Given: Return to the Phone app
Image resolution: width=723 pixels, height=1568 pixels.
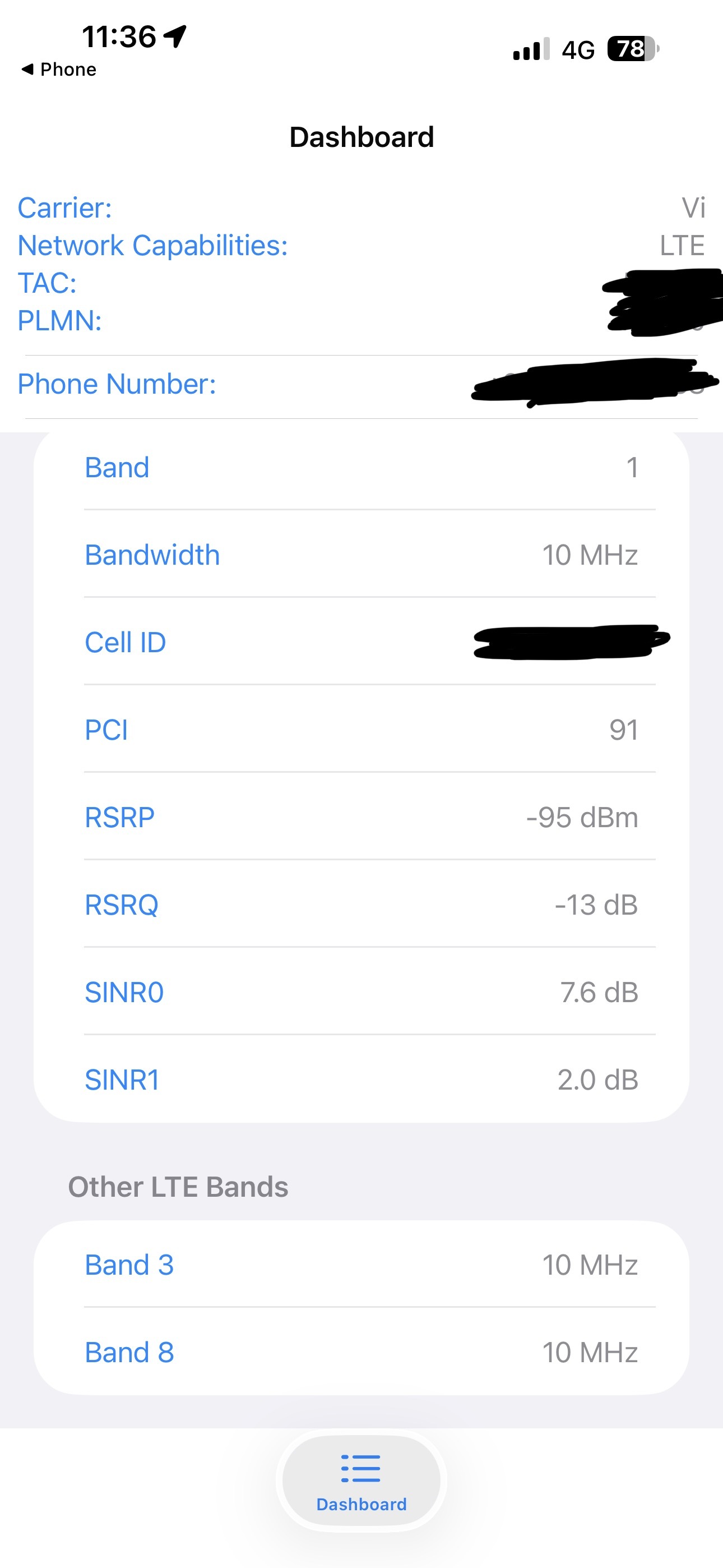Looking at the screenshot, I should [x=68, y=70].
